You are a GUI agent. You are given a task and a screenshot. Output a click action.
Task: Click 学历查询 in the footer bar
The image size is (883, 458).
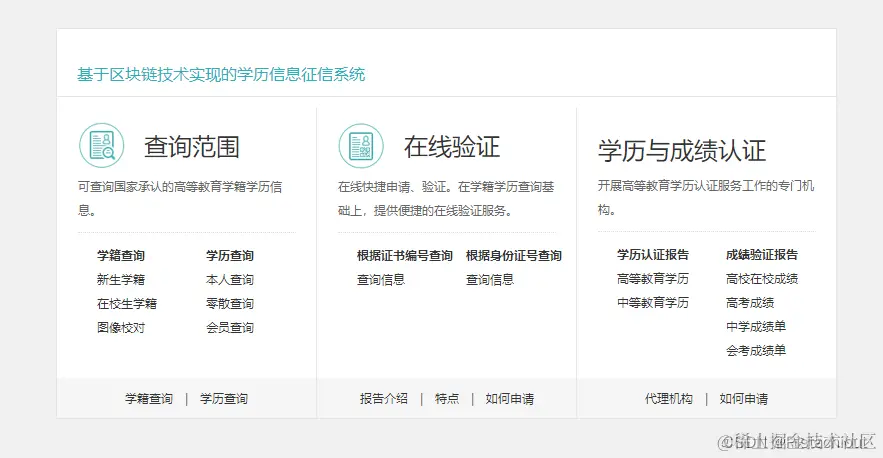224,399
